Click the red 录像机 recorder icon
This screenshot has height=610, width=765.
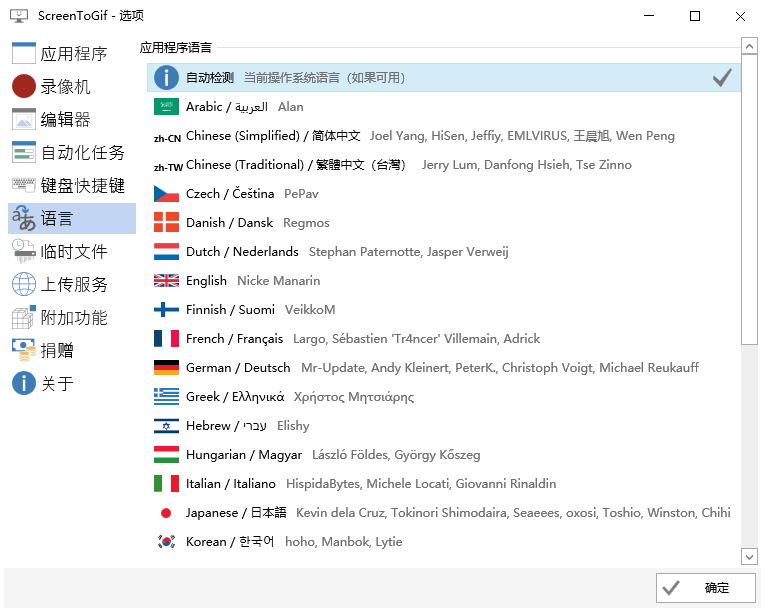coord(23,86)
